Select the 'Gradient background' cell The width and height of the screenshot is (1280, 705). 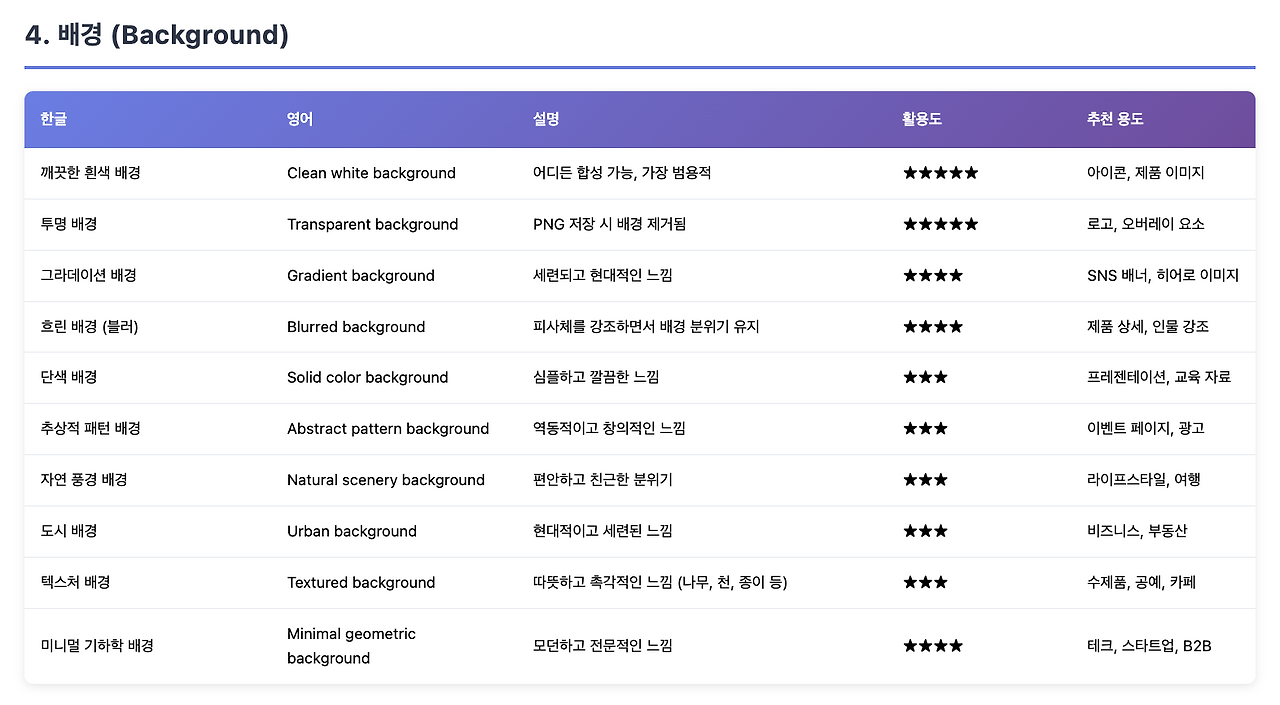[x=361, y=275]
